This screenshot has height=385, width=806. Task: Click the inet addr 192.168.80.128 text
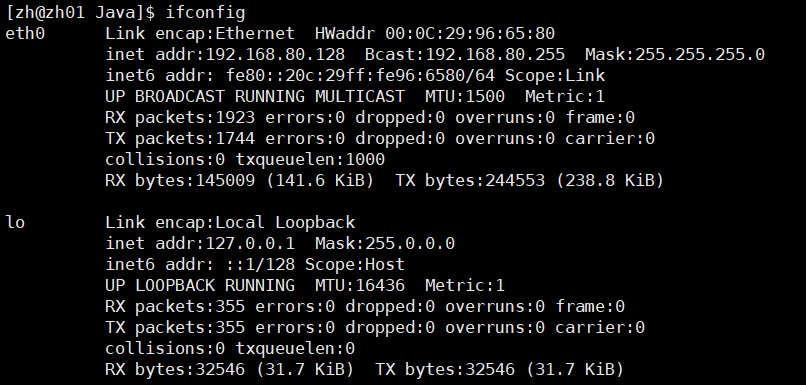(x=225, y=54)
